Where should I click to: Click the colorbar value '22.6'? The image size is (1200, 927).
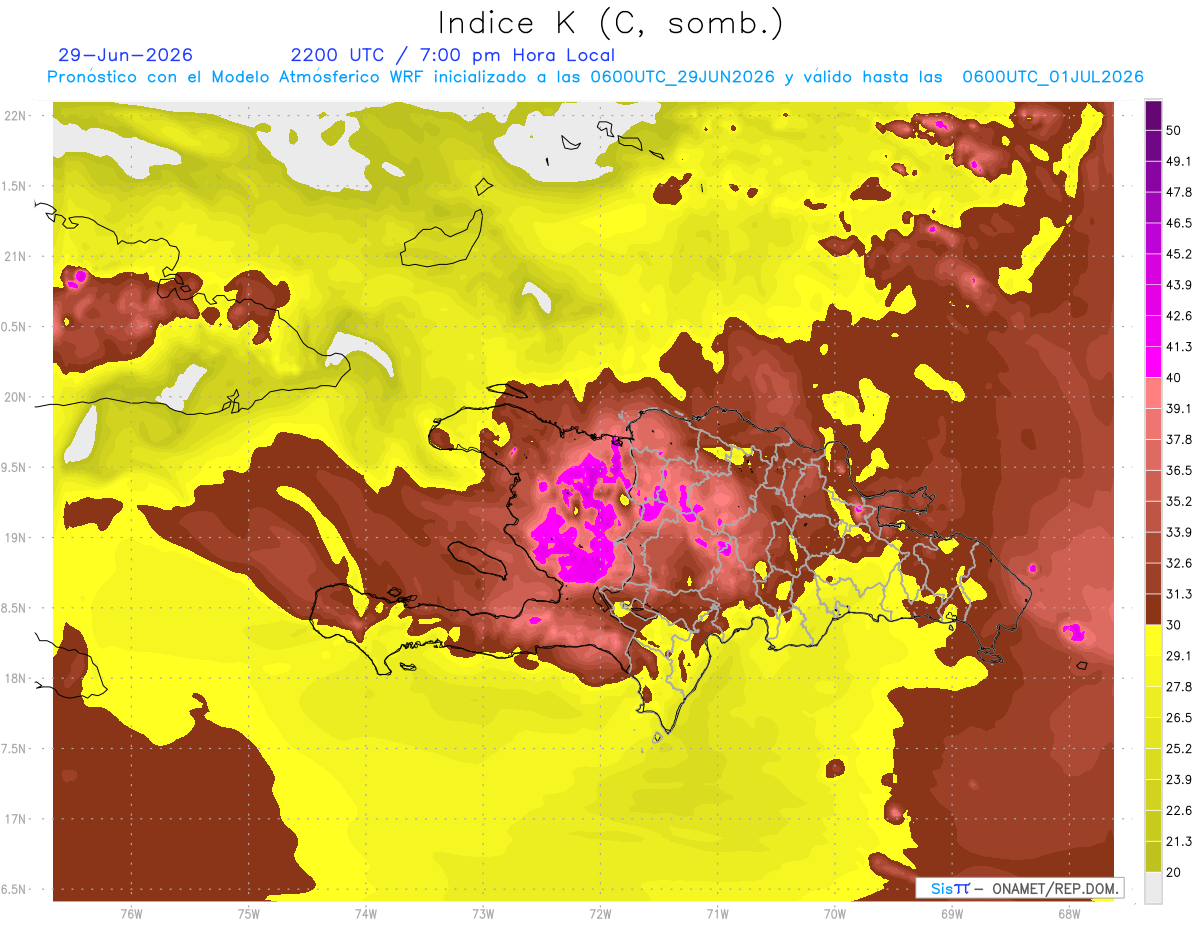(x=1179, y=810)
